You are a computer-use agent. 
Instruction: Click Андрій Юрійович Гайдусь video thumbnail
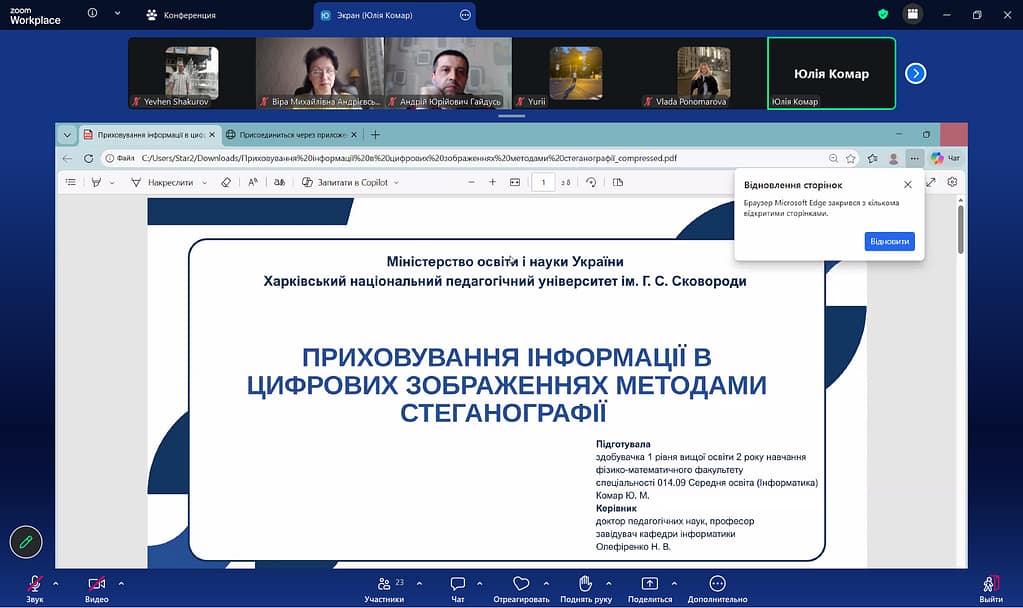pos(447,73)
